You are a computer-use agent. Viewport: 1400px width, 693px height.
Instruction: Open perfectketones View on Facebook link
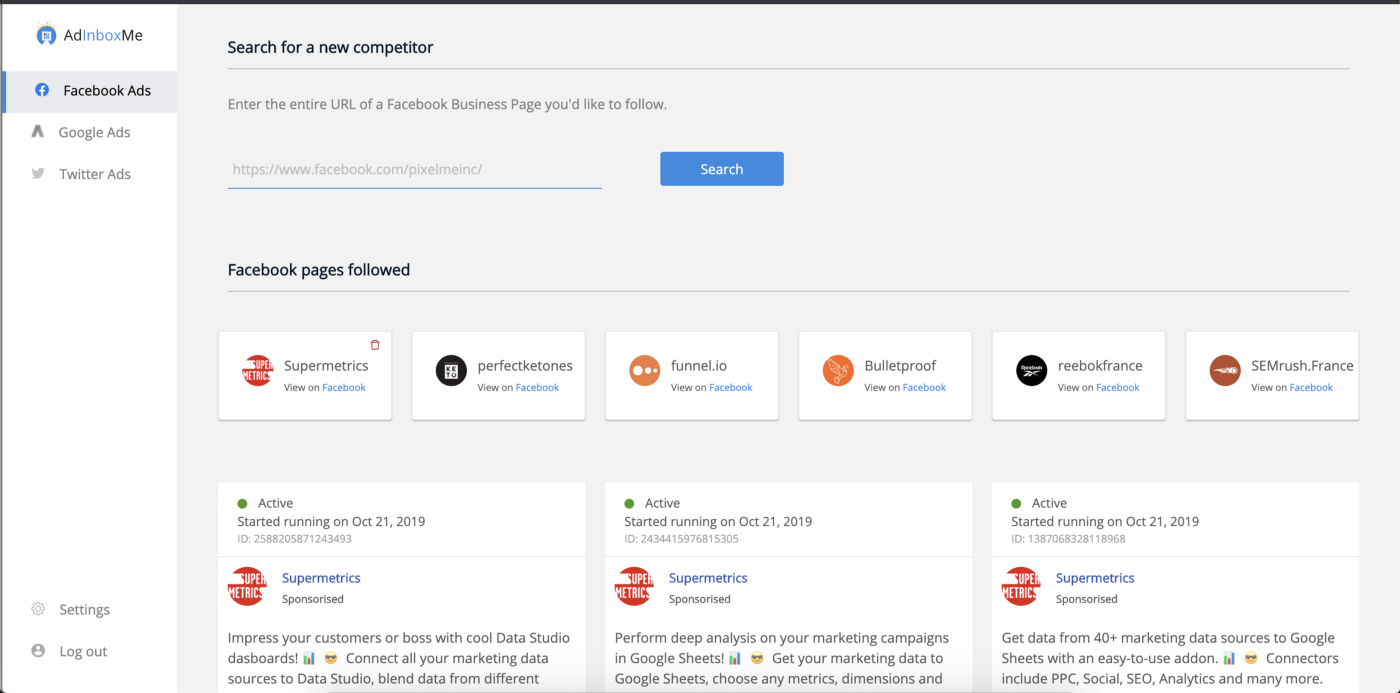tap(537, 388)
